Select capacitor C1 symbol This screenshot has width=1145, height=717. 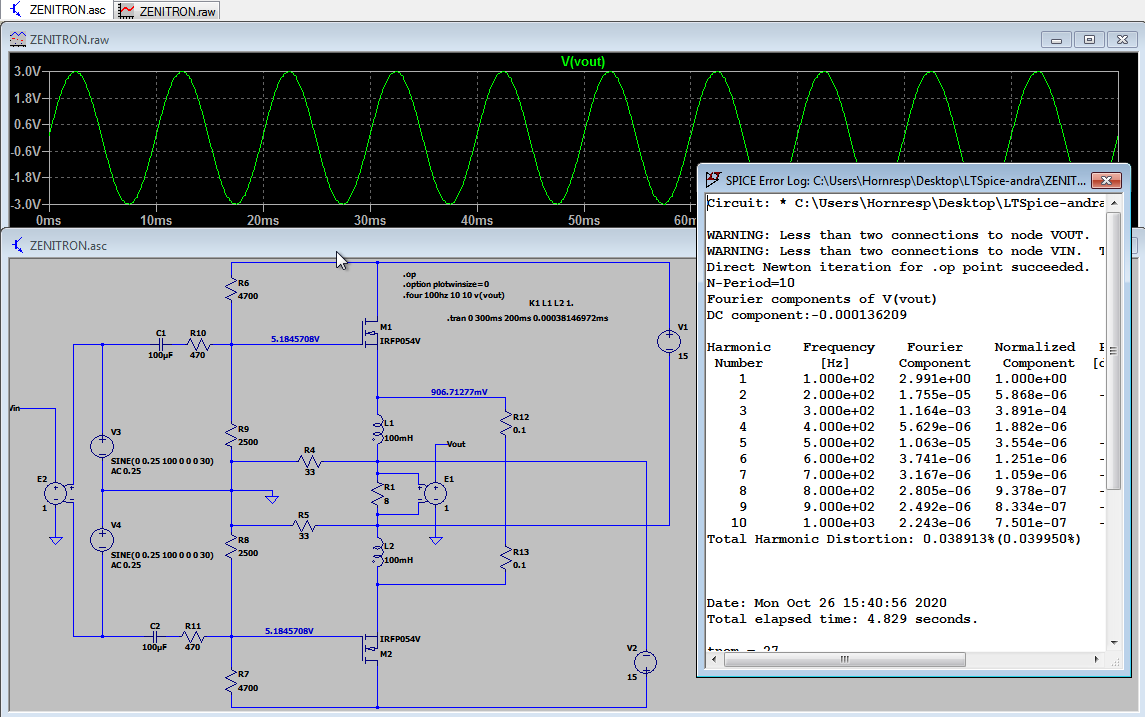coord(162,345)
